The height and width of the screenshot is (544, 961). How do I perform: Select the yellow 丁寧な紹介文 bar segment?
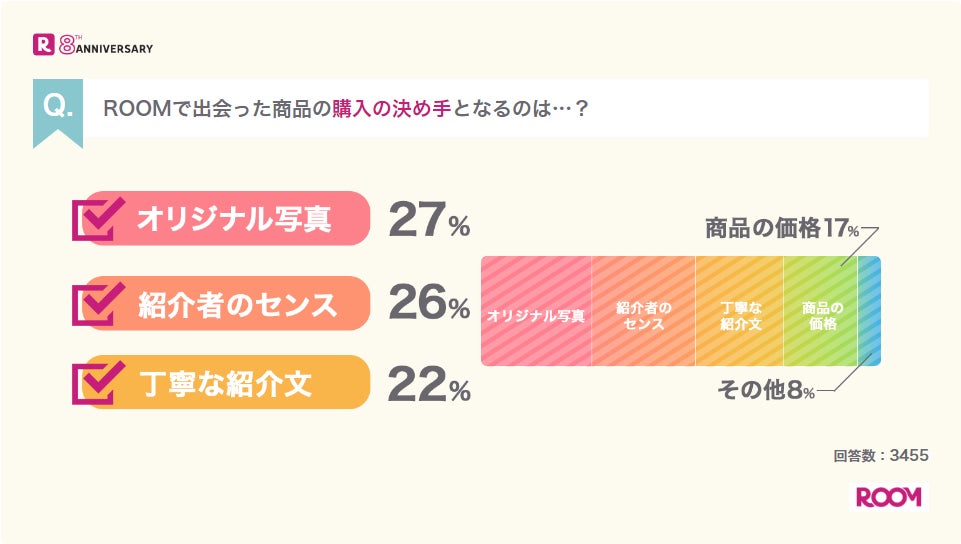point(739,311)
